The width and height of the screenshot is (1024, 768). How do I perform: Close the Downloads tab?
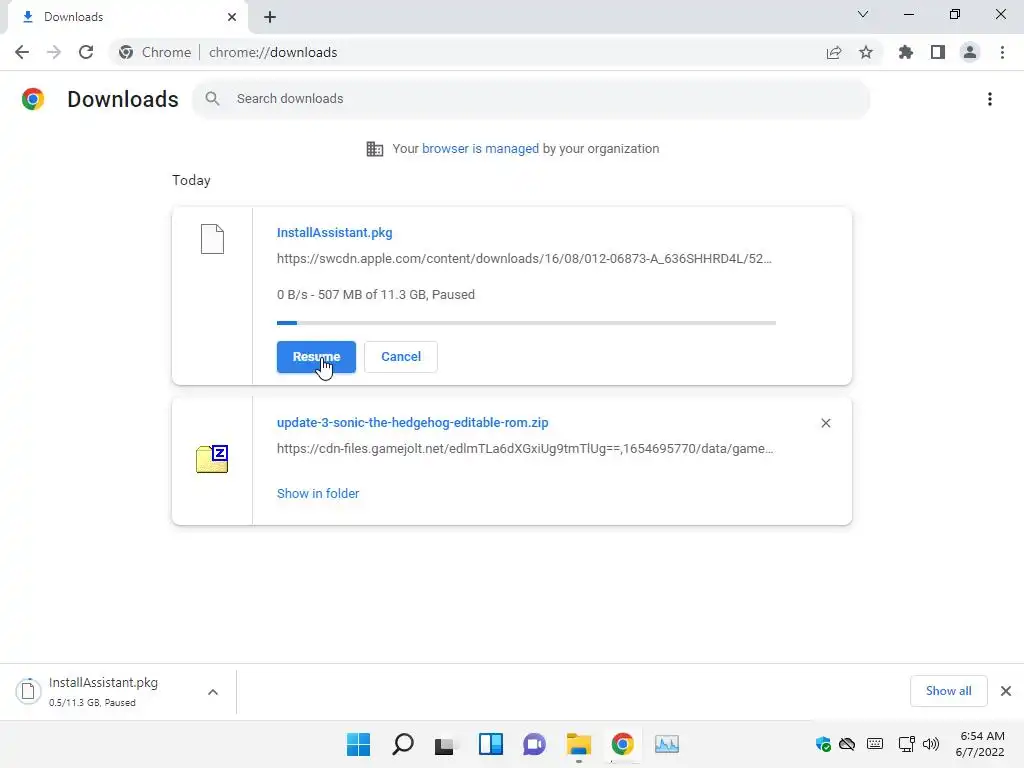click(232, 17)
